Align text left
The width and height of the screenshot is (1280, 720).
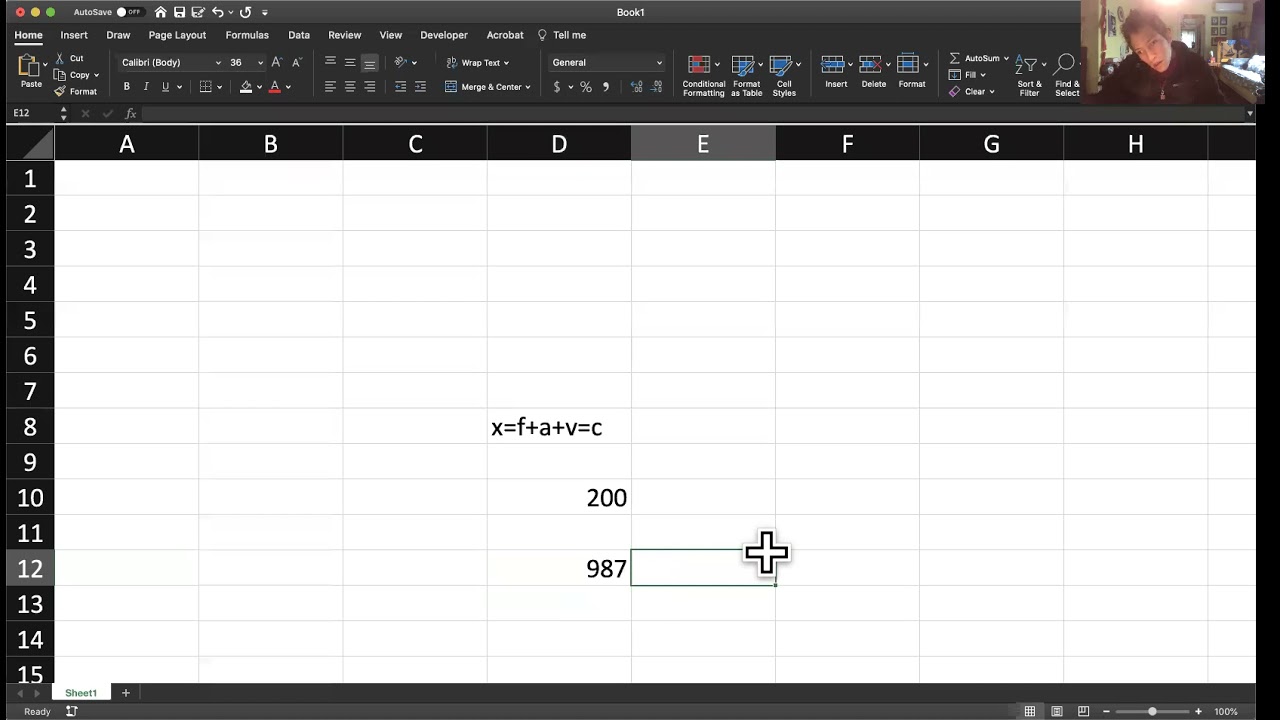(x=330, y=87)
